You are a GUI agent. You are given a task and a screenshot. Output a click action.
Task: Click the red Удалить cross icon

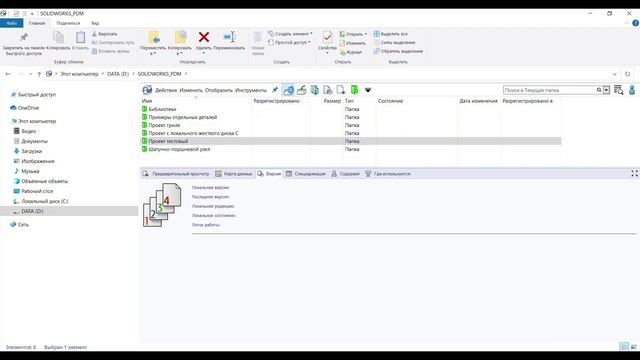click(204, 37)
